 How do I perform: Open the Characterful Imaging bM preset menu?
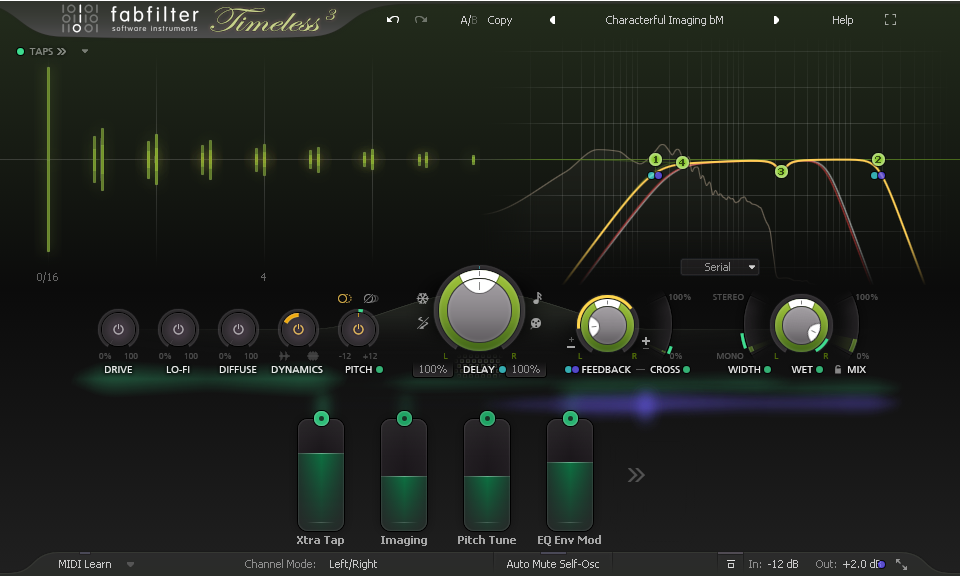(x=664, y=19)
